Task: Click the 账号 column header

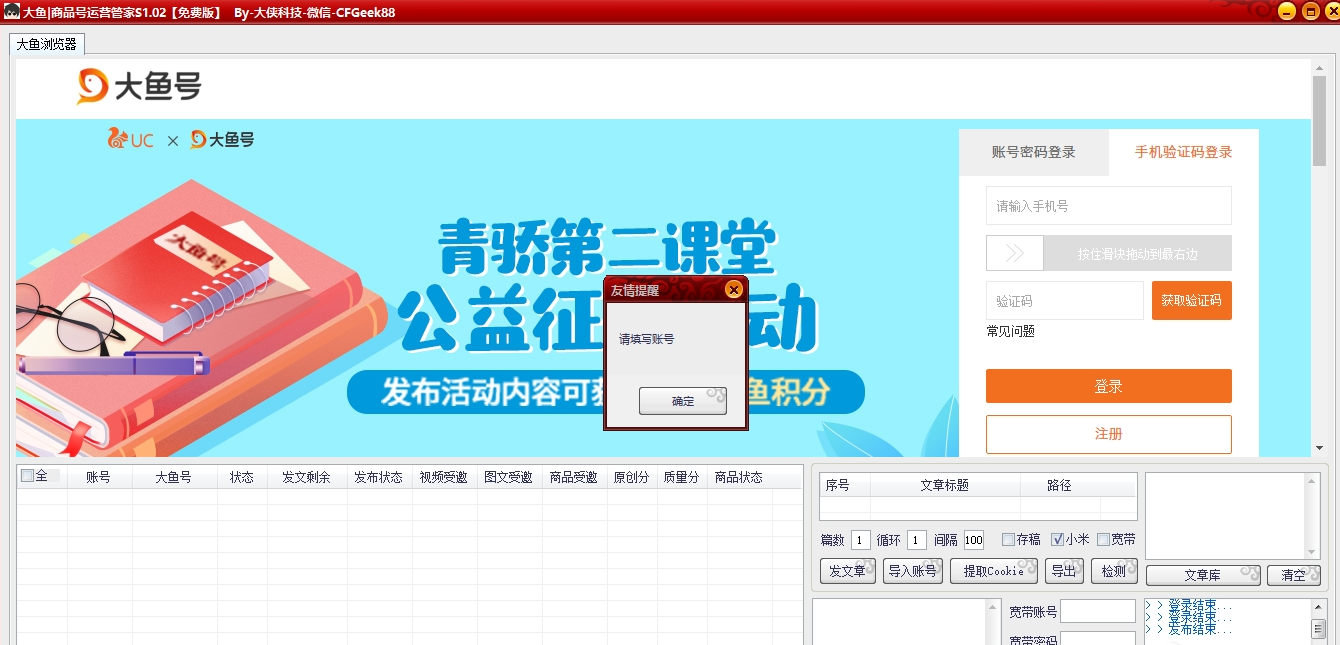Action: [x=99, y=478]
